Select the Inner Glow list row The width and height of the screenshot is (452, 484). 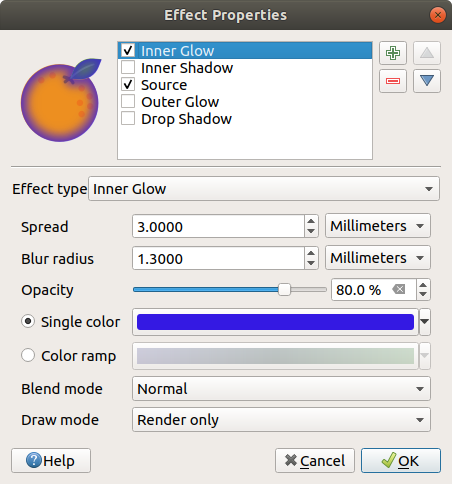coord(245,51)
